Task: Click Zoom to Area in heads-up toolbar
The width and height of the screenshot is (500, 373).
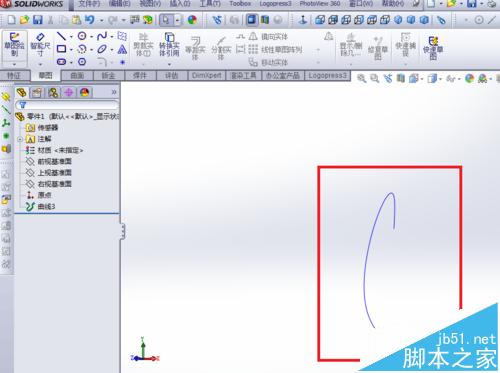Action: pyautogui.click(x=375, y=79)
